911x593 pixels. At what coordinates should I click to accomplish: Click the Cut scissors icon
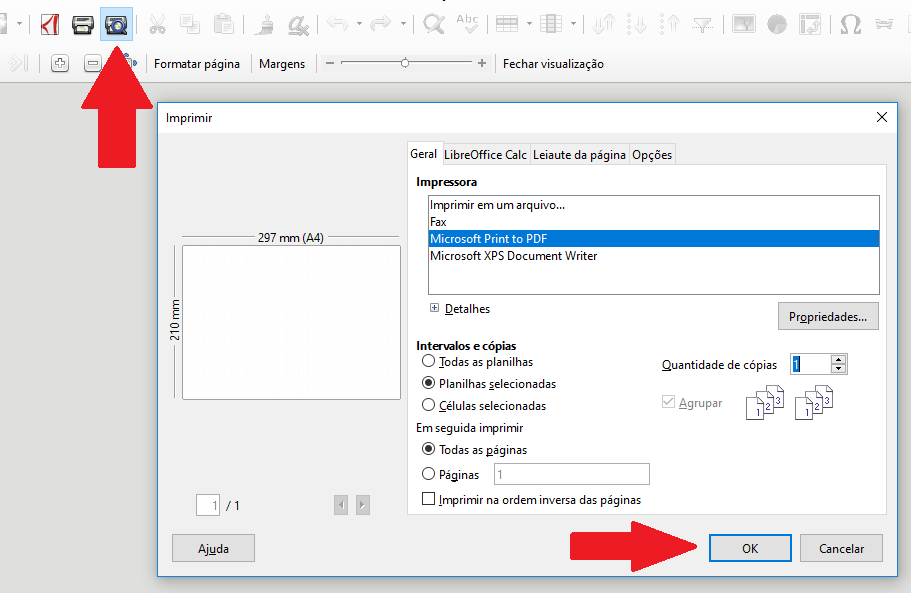(157, 24)
